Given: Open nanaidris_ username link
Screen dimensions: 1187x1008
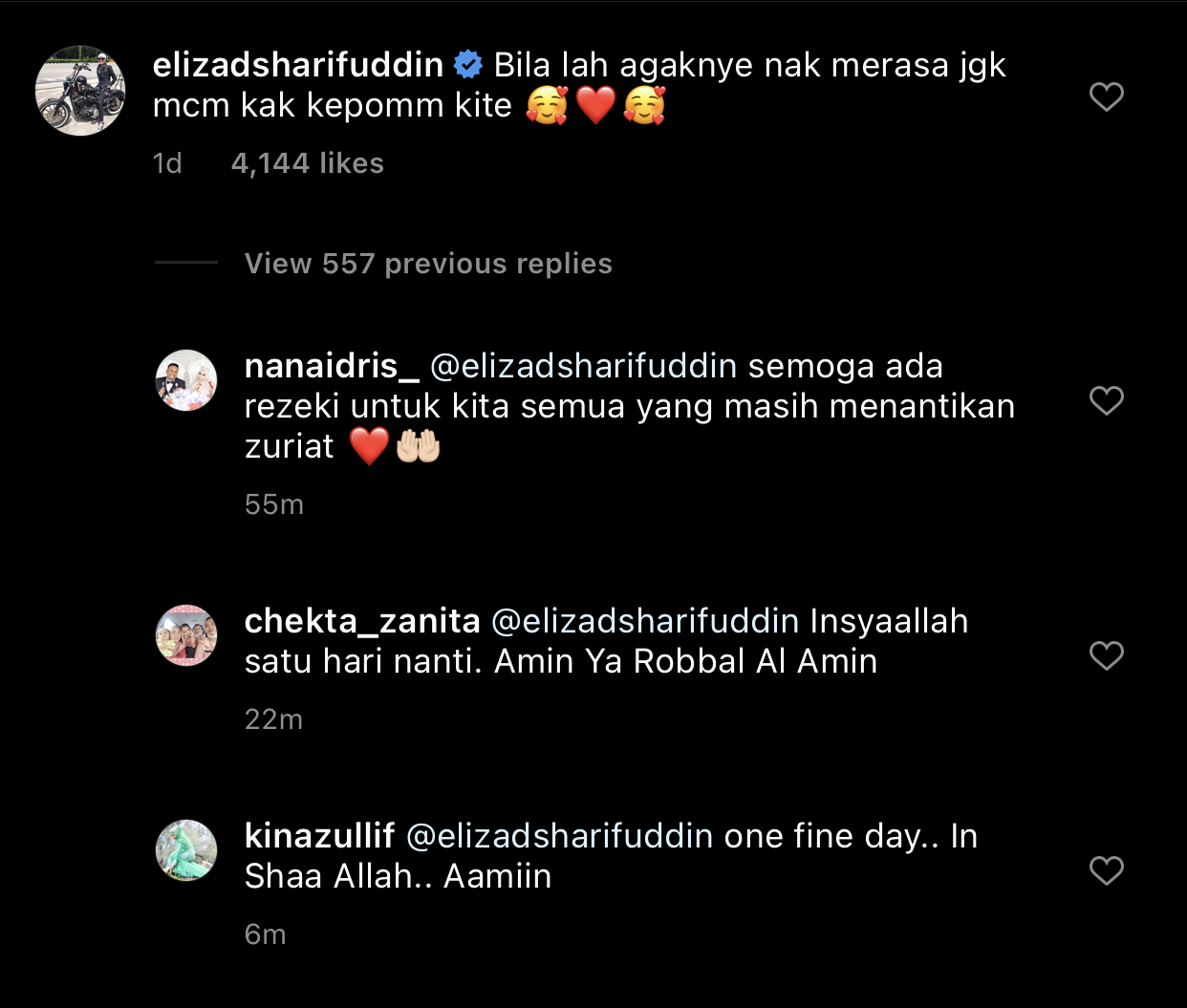Looking at the screenshot, I should coord(332,366).
